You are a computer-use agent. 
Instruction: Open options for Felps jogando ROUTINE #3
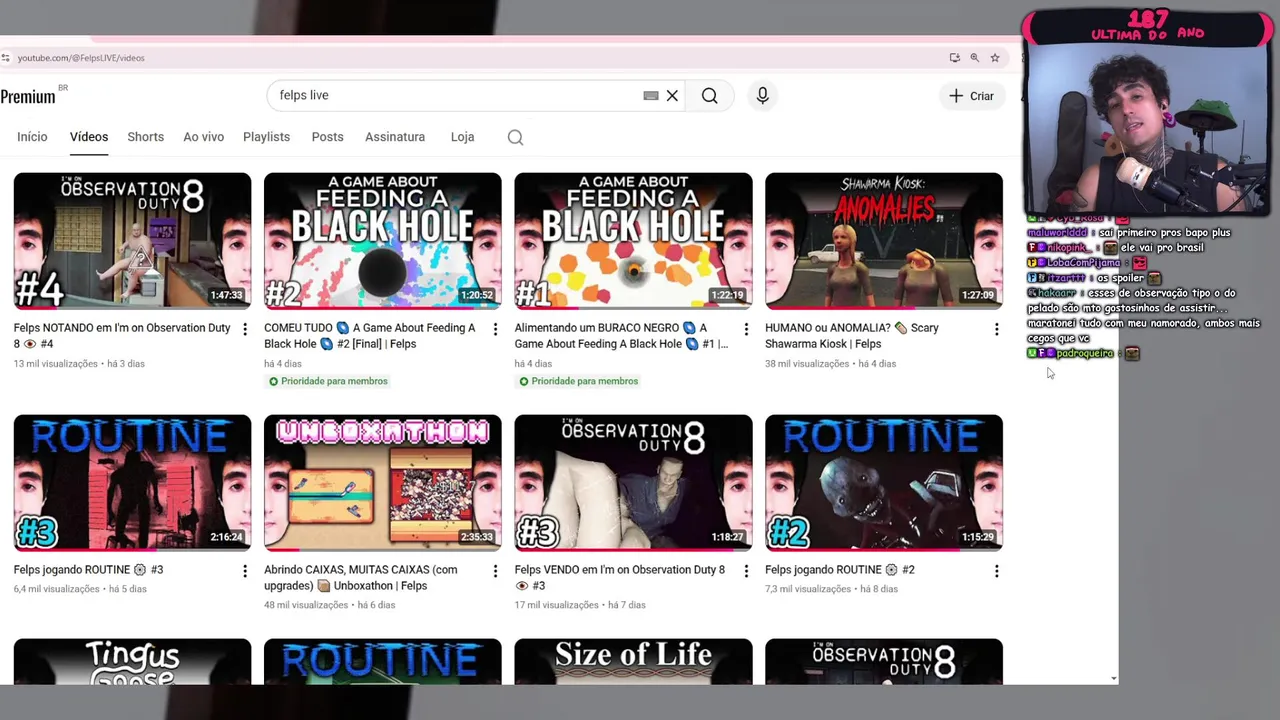tap(245, 571)
